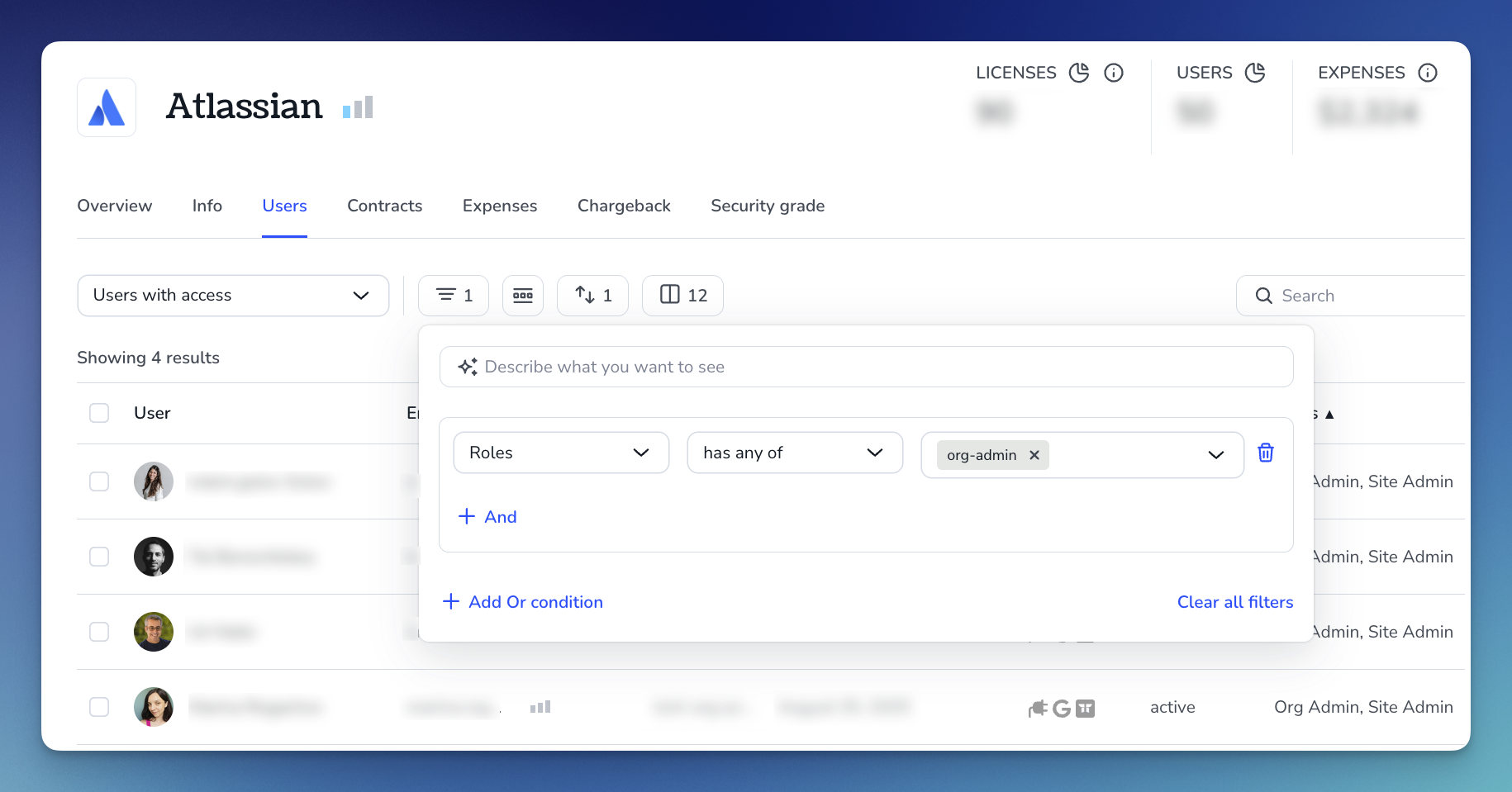Click the small bar chart icon in last row
The height and width of the screenshot is (792, 1512).
click(x=540, y=707)
